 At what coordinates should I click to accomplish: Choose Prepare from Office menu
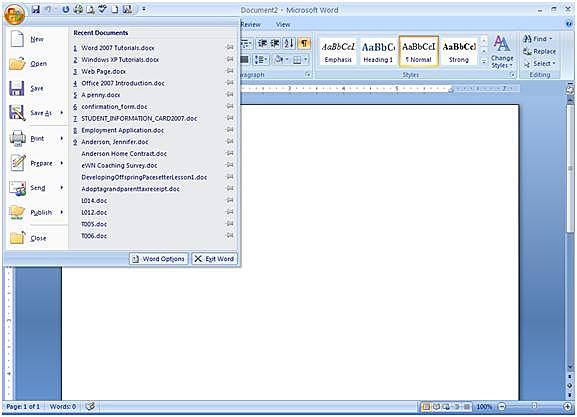[37, 163]
